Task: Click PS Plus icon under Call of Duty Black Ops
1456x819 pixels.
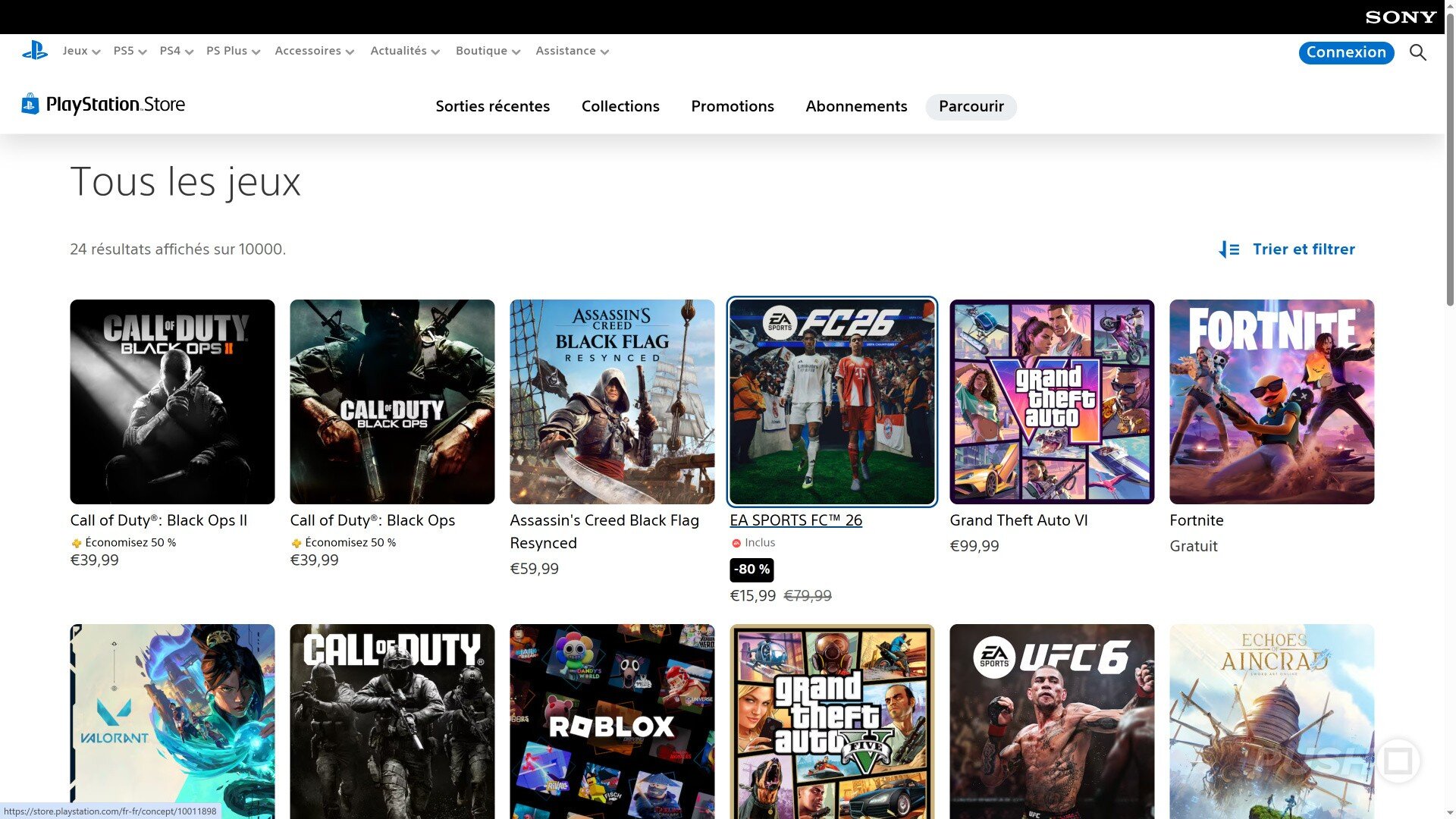Action: click(x=296, y=543)
